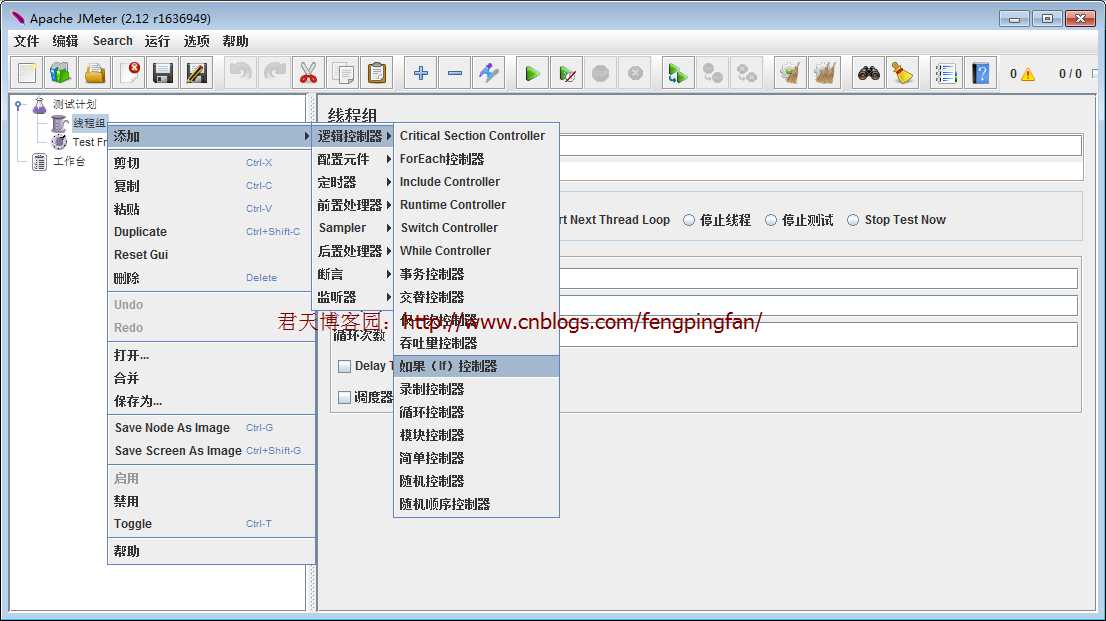Click the Stop test toolbar icon
The image size is (1106, 621).
pyautogui.click(x=601, y=73)
